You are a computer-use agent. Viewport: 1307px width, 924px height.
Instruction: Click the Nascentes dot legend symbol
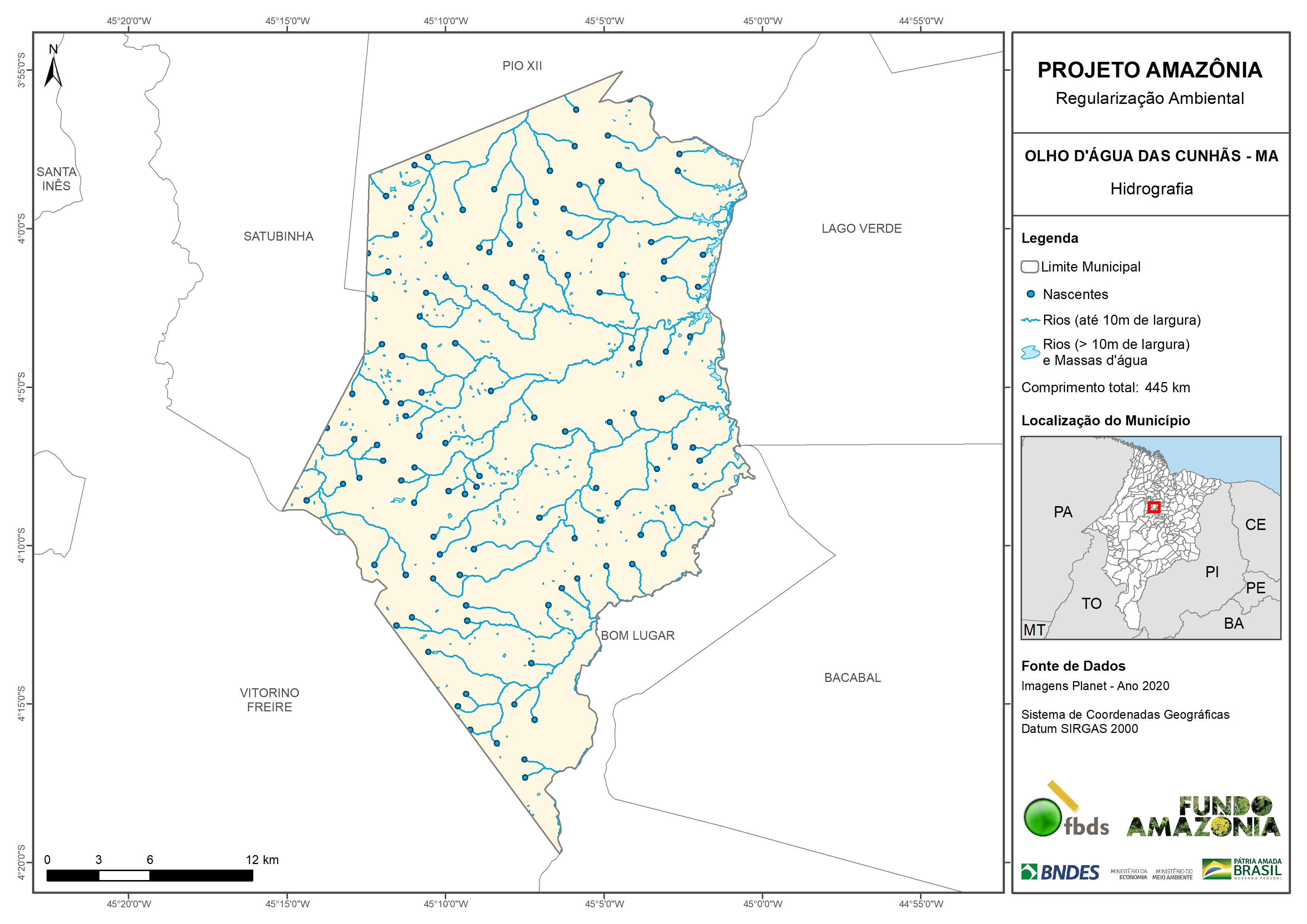(x=1030, y=294)
